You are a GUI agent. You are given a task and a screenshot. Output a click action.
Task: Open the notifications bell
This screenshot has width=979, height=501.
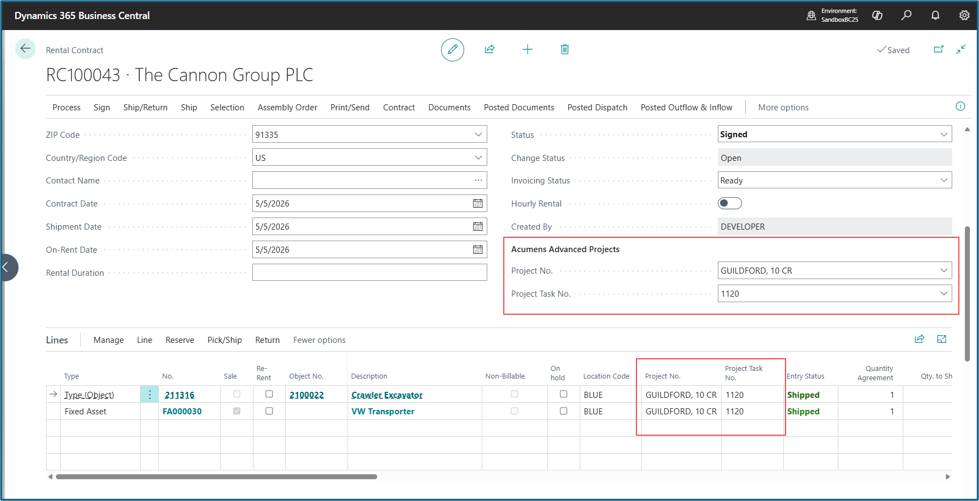pyautogui.click(x=935, y=16)
